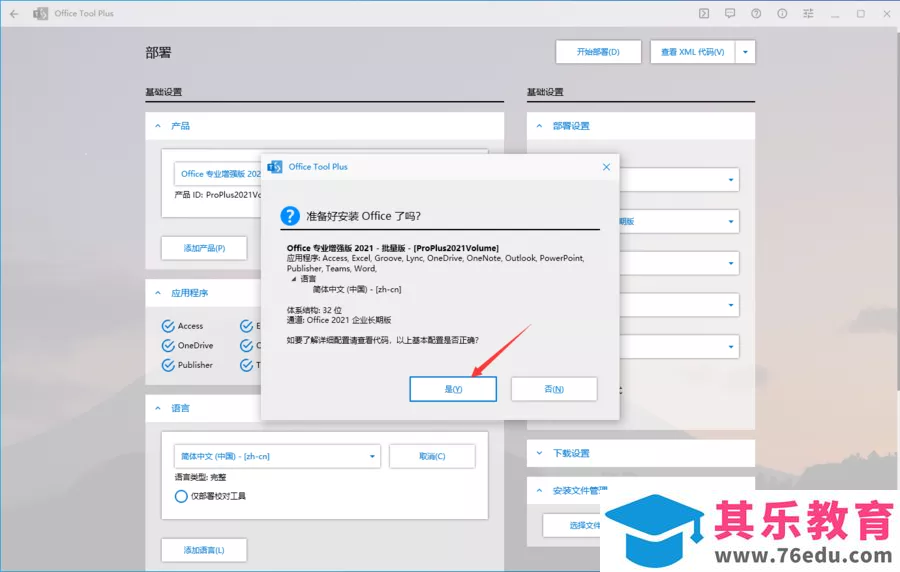900x572 pixels.
Task: Collapse the 语言 tree node in dialog
Action: [294, 279]
